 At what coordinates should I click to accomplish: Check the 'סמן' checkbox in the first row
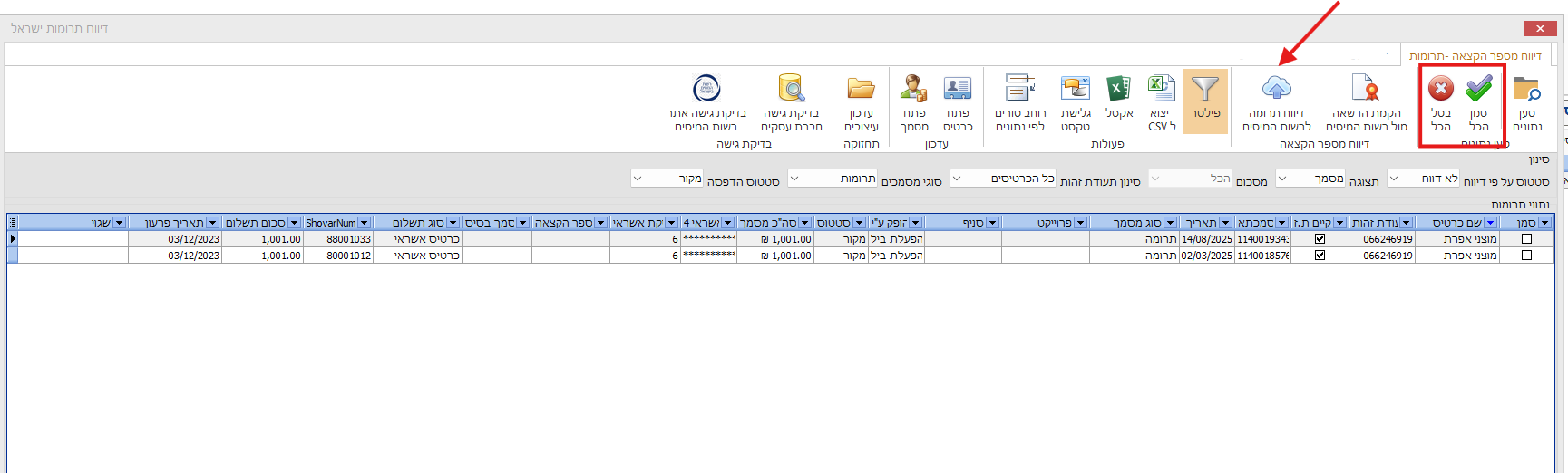pyautogui.click(x=1526, y=239)
